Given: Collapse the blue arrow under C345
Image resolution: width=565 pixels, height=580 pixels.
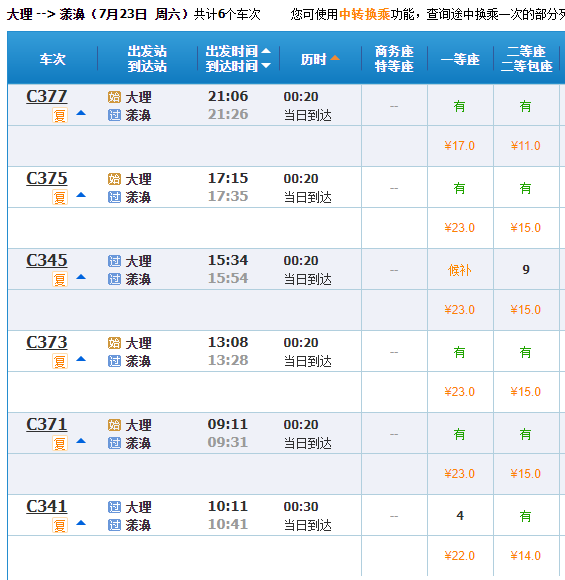Looking at the screenshot, I should click(81, 277).
